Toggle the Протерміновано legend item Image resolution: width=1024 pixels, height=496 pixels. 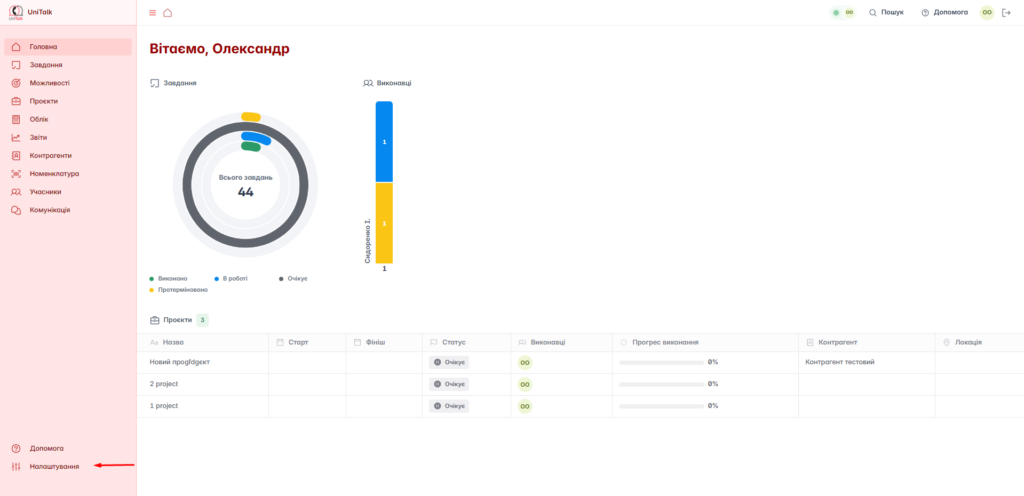click(179, 290)
